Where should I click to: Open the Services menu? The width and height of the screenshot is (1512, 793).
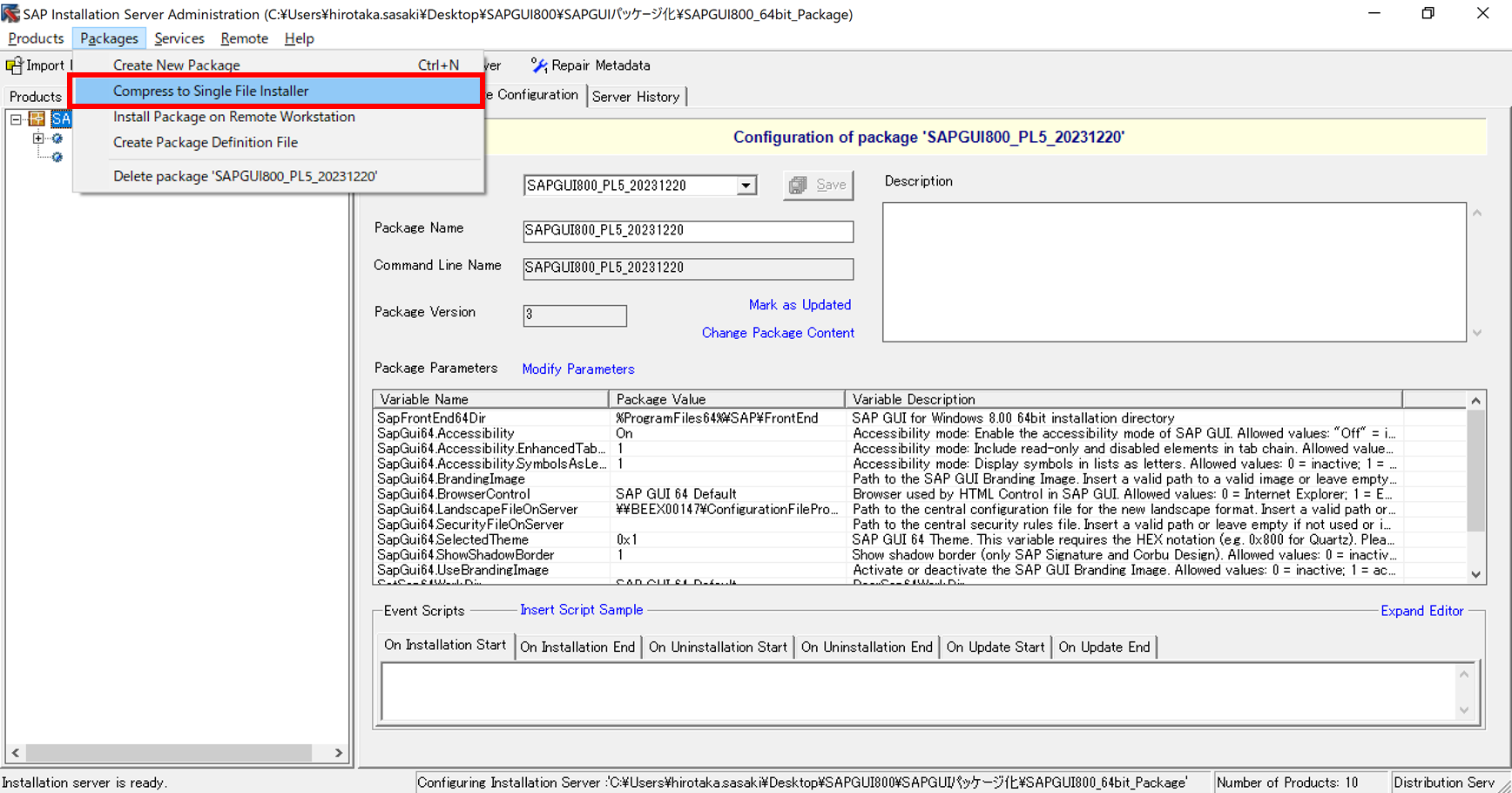coord(179,38)
